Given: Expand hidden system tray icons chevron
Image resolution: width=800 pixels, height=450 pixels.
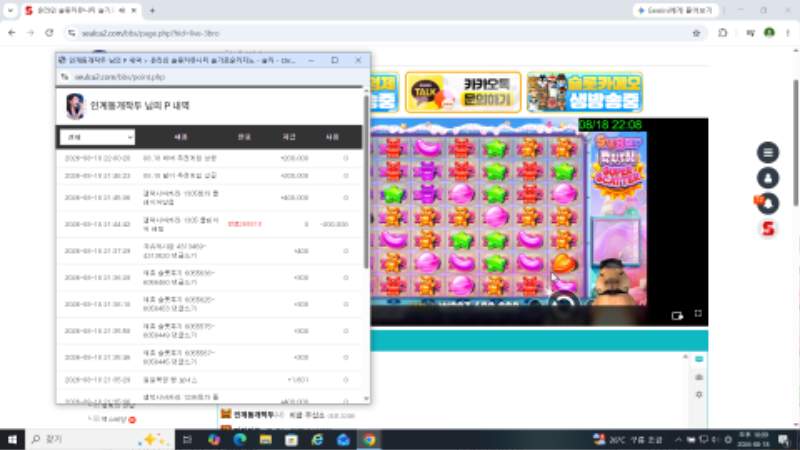Looking at the screenshot, I should [x=678, y=439].
